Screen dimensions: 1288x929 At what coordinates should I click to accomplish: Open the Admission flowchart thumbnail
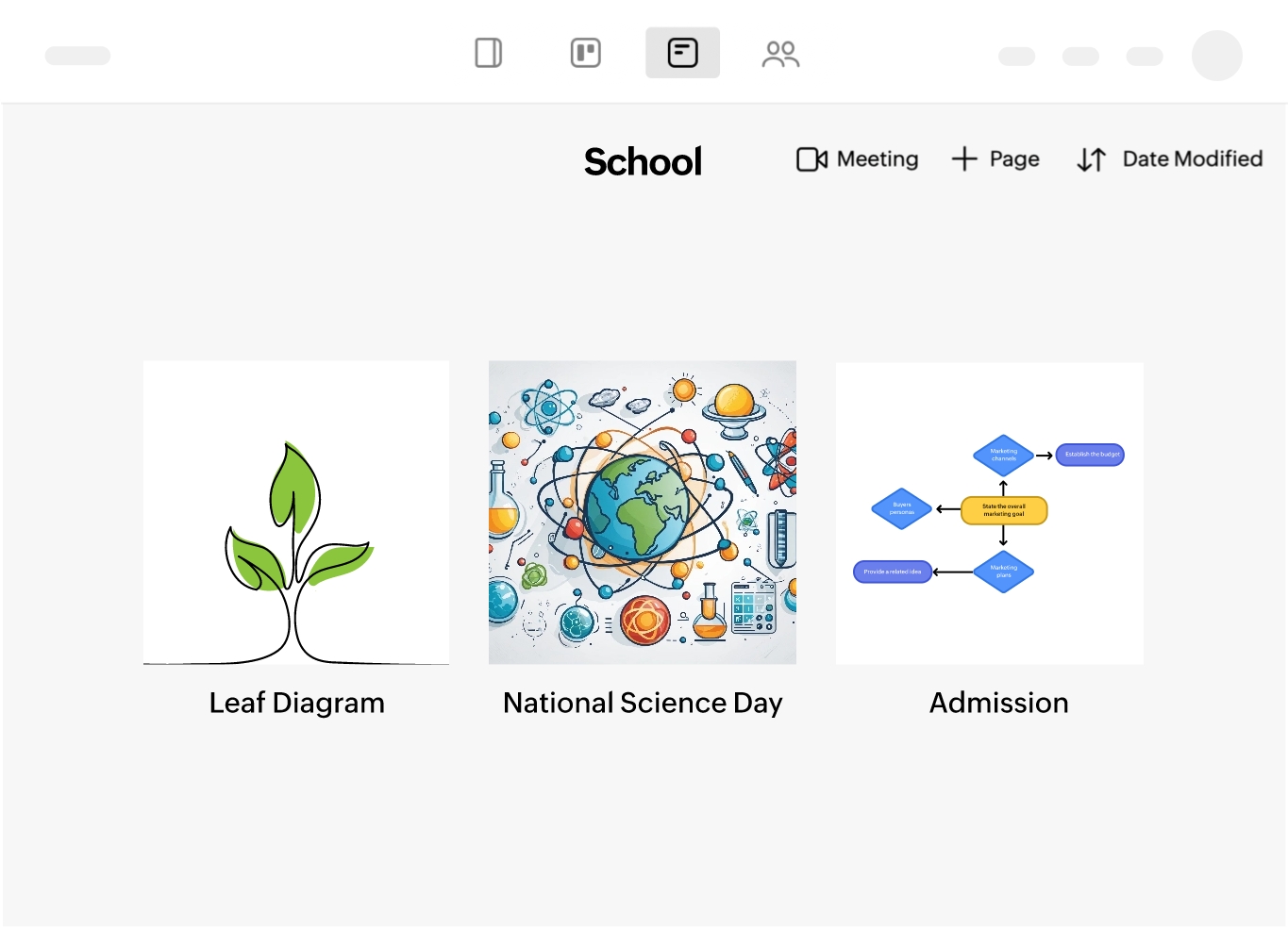[989, 512]
